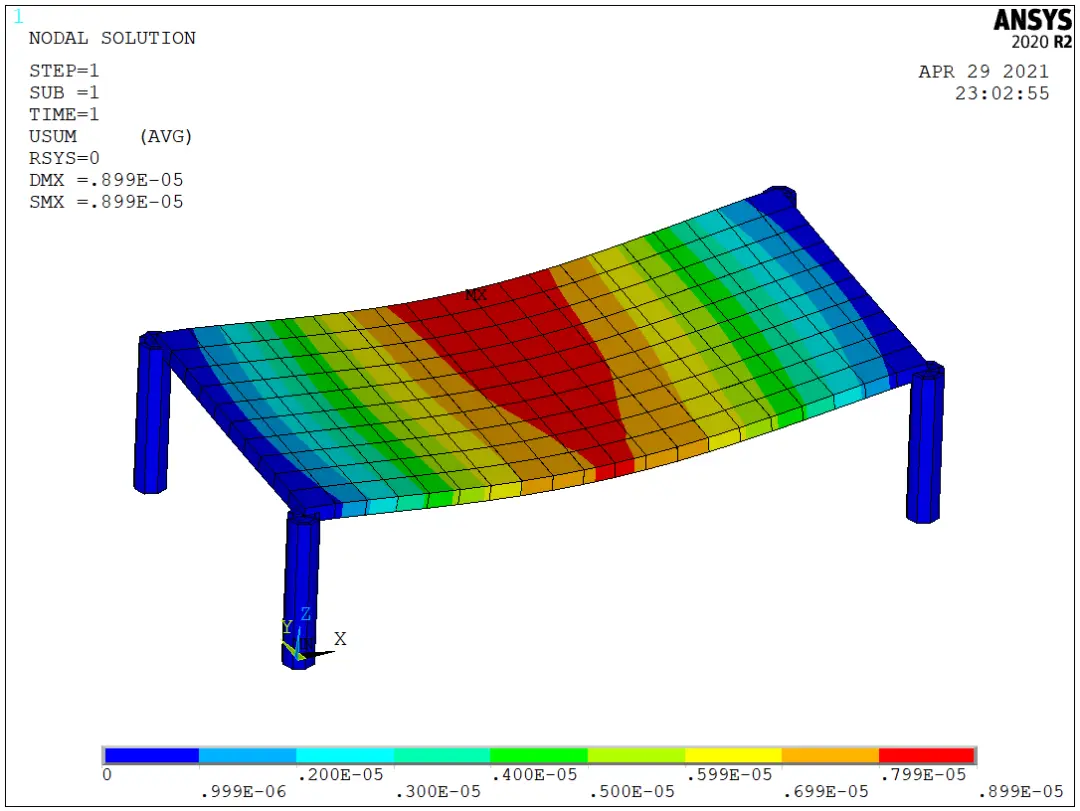1080x811 pixels.
Task: Click the 'SMX =.899E-05' value
Action: click(x=106, y=202)
